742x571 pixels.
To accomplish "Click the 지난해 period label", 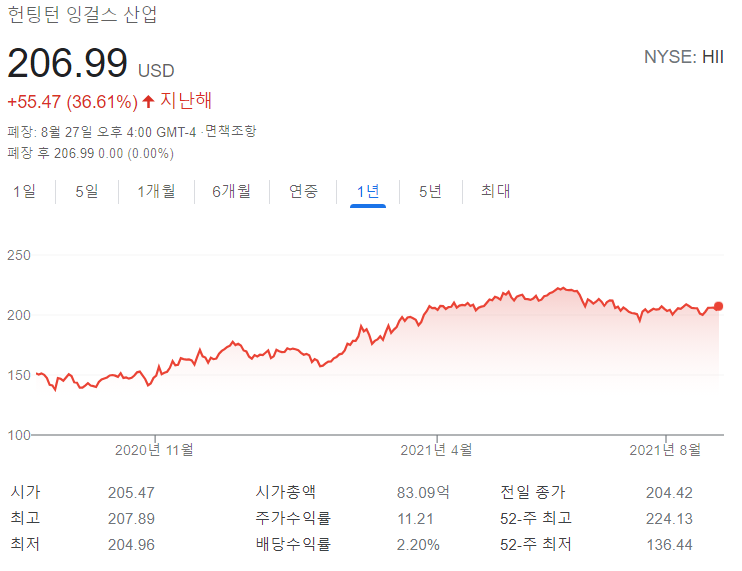I will tap(186, 100).
